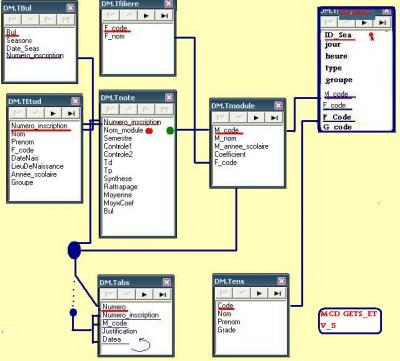Go to next record in DM.TEtud navigator
The height and width of the screenshot is (361, 400).
click(53, 113)
